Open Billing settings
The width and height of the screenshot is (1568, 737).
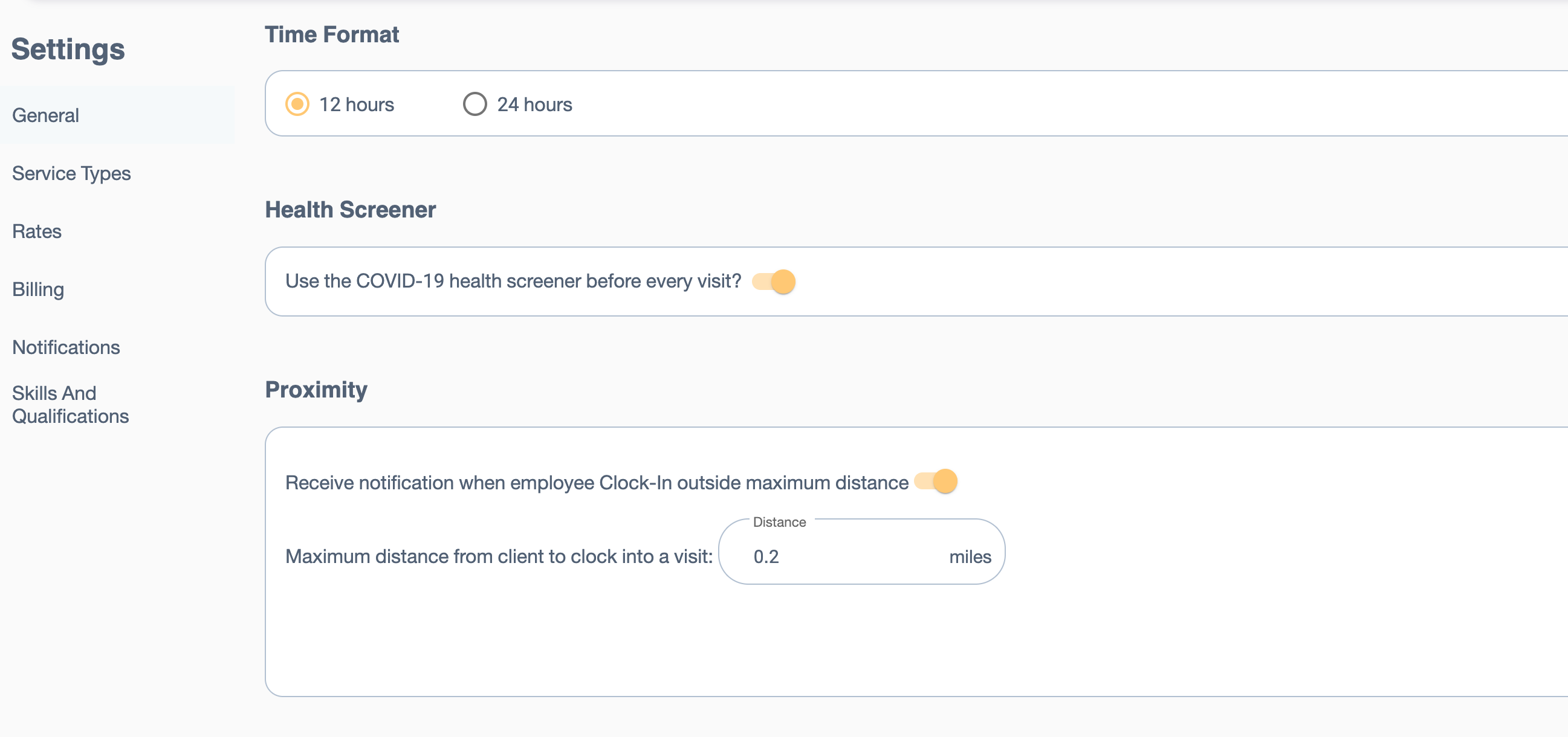37,289
